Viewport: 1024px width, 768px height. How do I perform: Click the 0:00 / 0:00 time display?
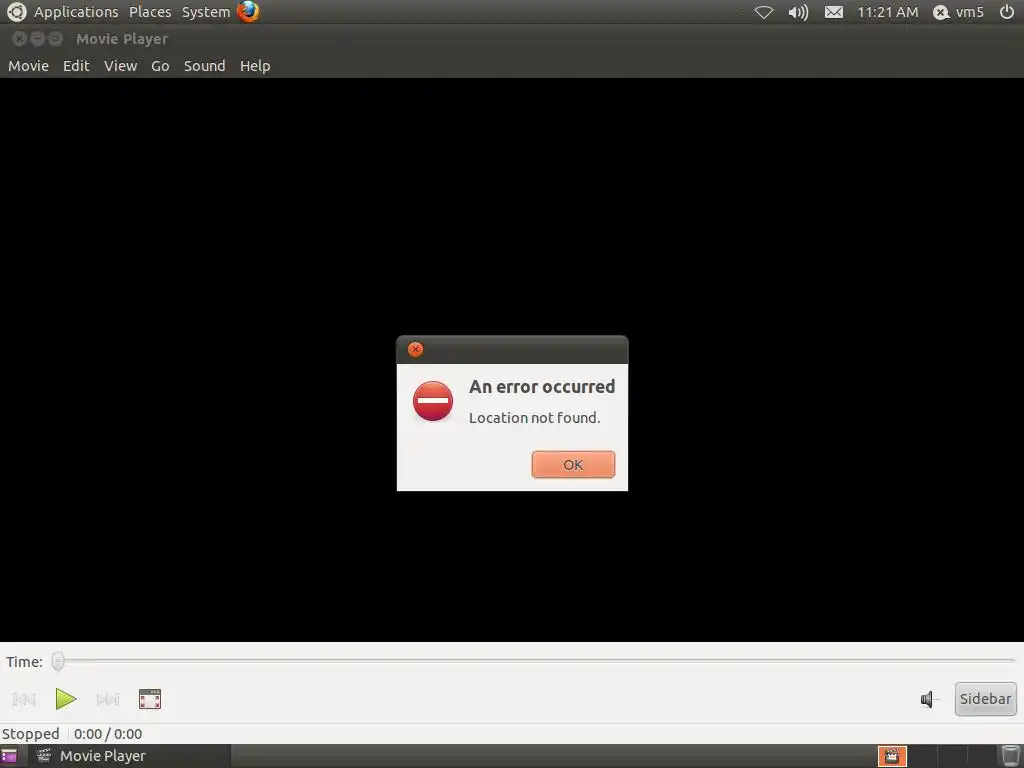click(108, 734)
